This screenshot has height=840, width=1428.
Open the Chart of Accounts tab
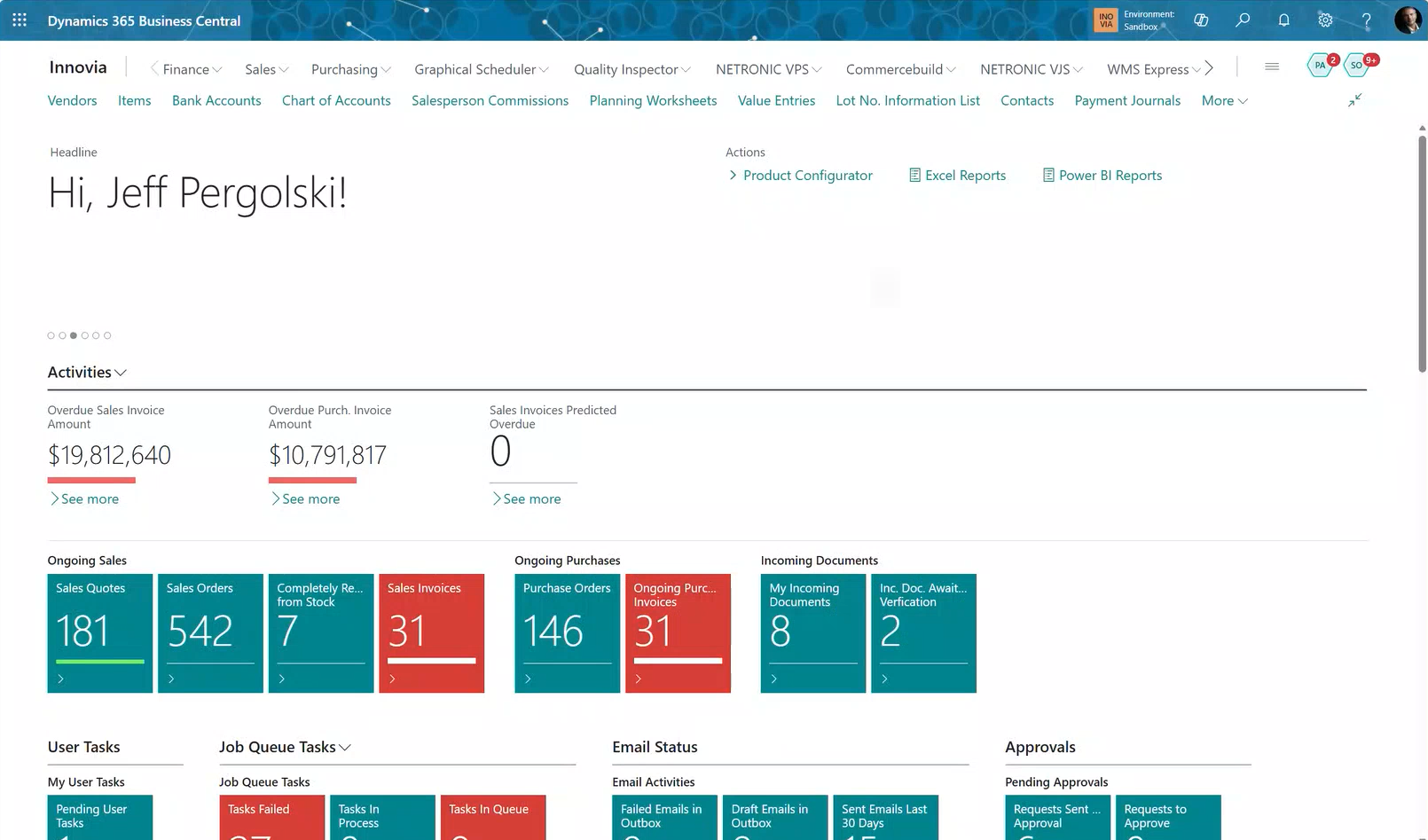tap(336, 101)
